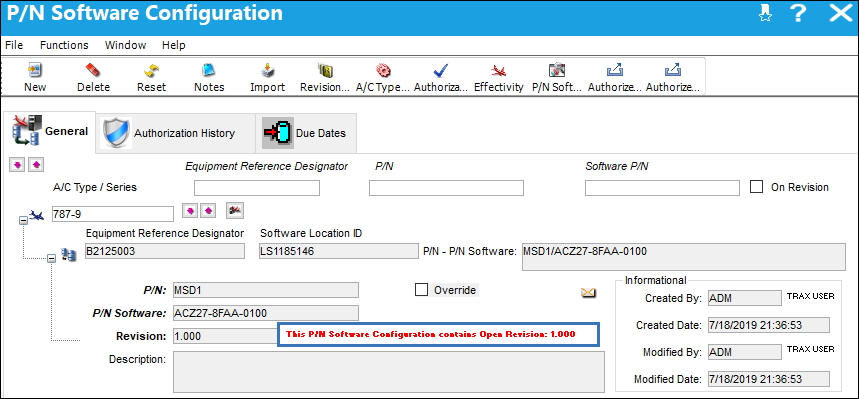Open the A/C Type... toolbar item
Screen dimensions: 859x399
(382, 77)
